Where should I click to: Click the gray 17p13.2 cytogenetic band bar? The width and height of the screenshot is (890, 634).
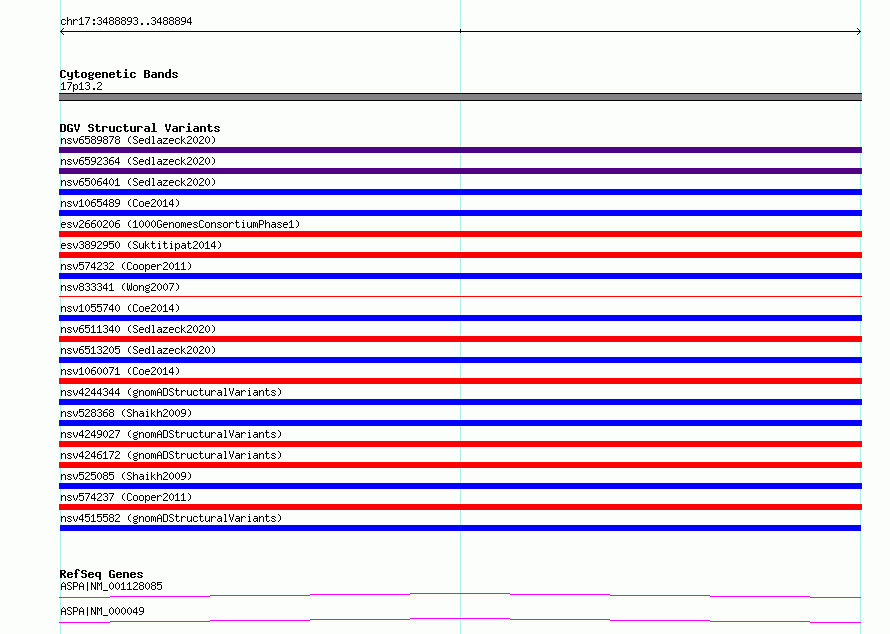click(x=460, y=97)
